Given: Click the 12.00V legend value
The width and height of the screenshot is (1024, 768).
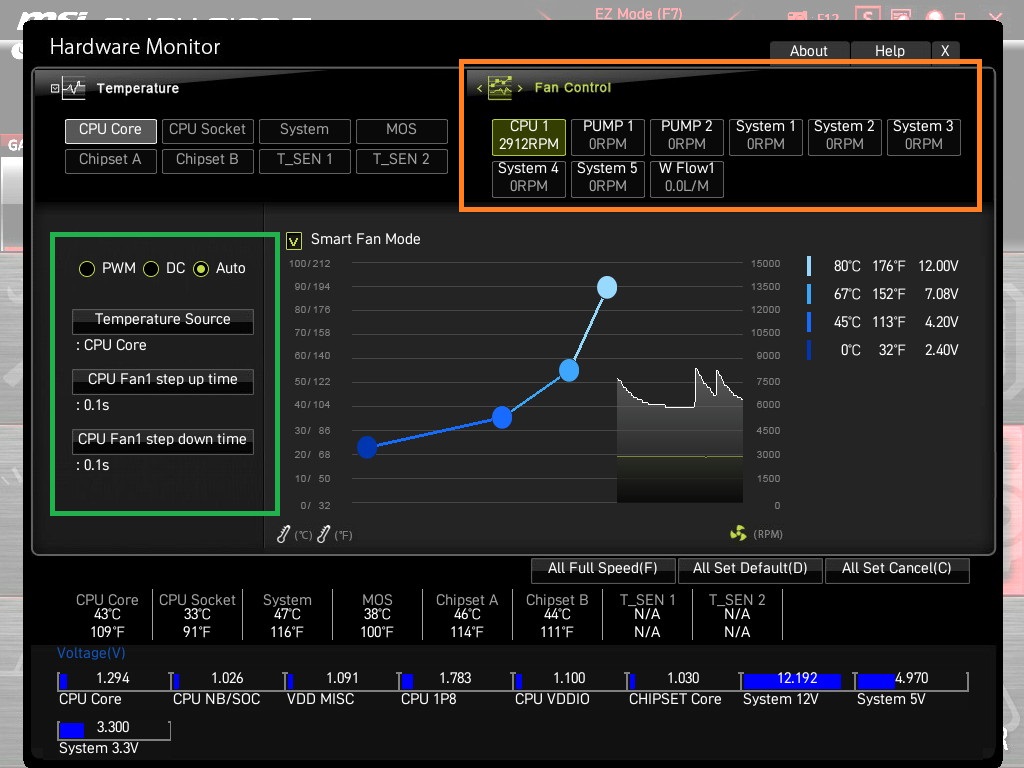Looking at the screenshot, I should (x=938, y=266).
